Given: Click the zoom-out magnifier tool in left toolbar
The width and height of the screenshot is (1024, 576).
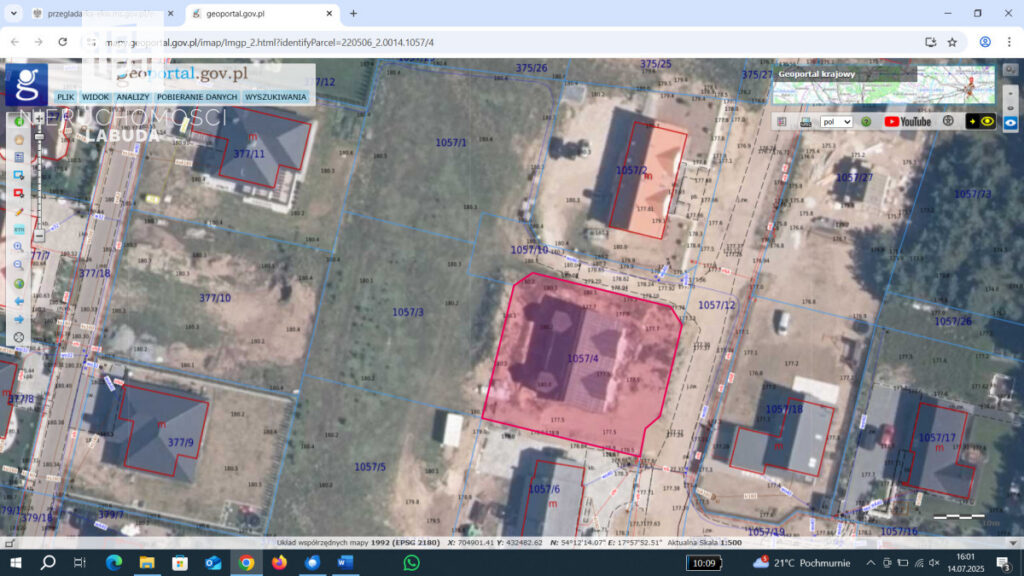Looking at the screenshot, I should pos(18,265).
